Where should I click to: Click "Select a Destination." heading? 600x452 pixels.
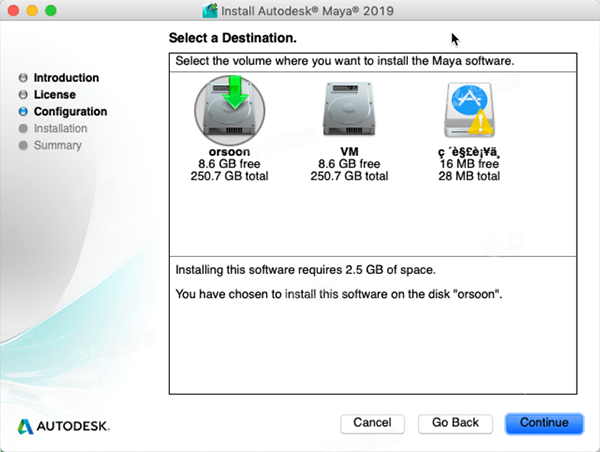pos(233,38)
